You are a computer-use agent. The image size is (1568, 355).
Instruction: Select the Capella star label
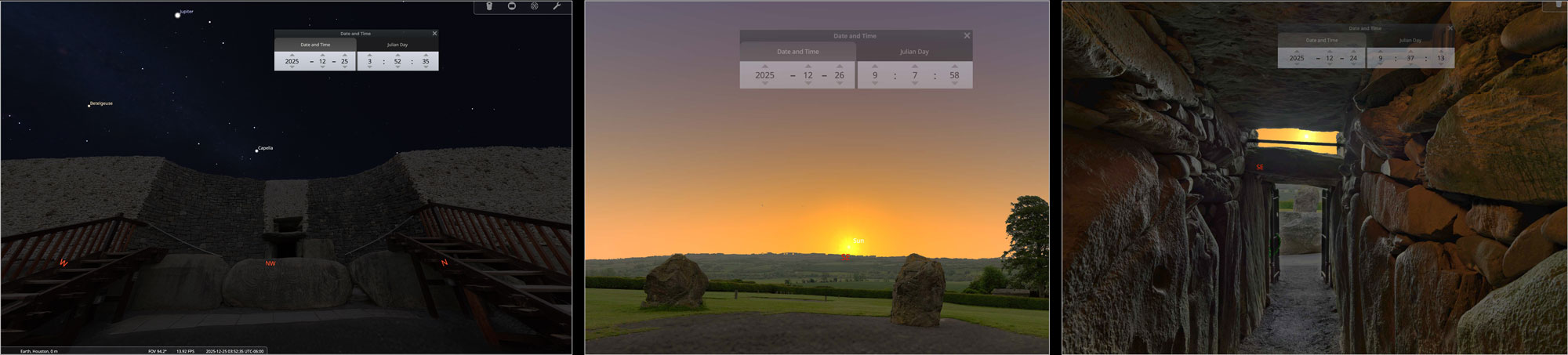point(266,148)
